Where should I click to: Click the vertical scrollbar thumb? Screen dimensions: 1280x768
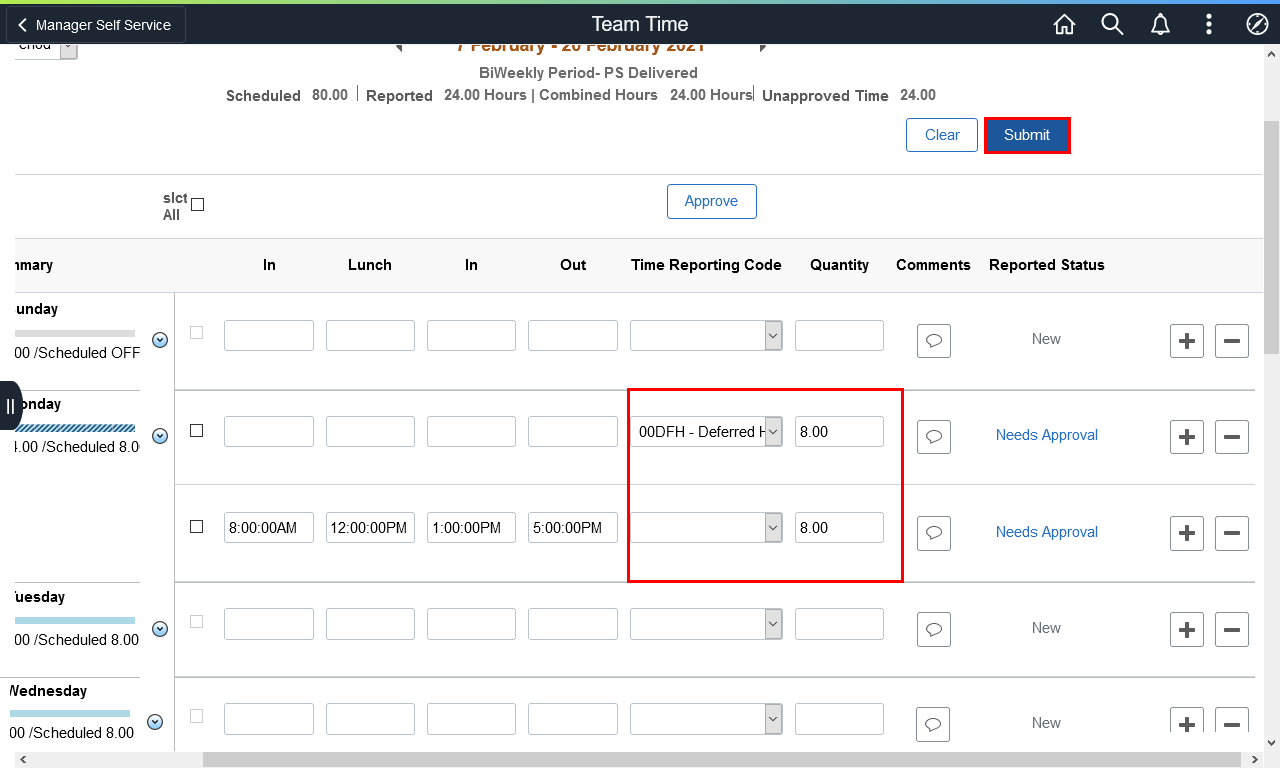tap(1272, 238)
